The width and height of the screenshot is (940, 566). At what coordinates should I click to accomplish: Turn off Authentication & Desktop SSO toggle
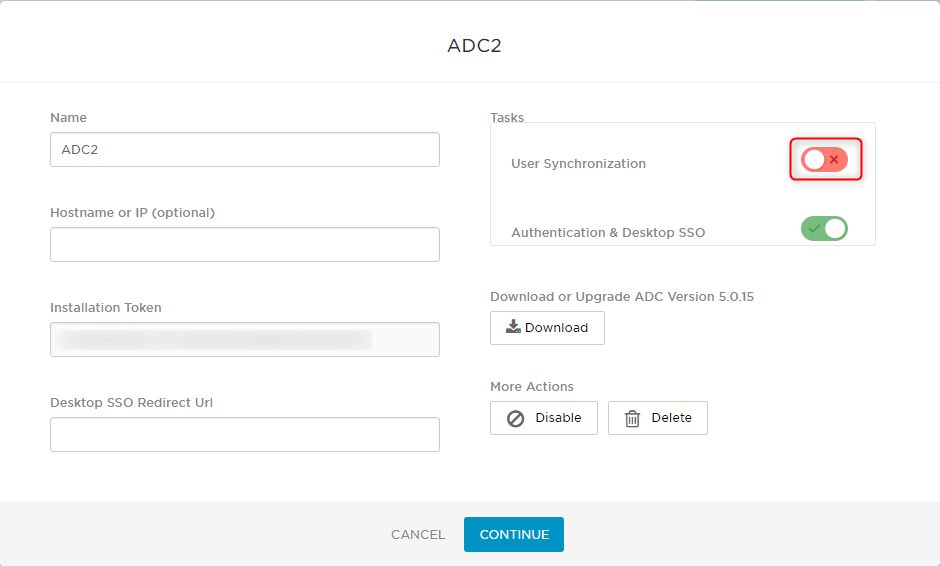pyautogui.click(x=824, y=228)
